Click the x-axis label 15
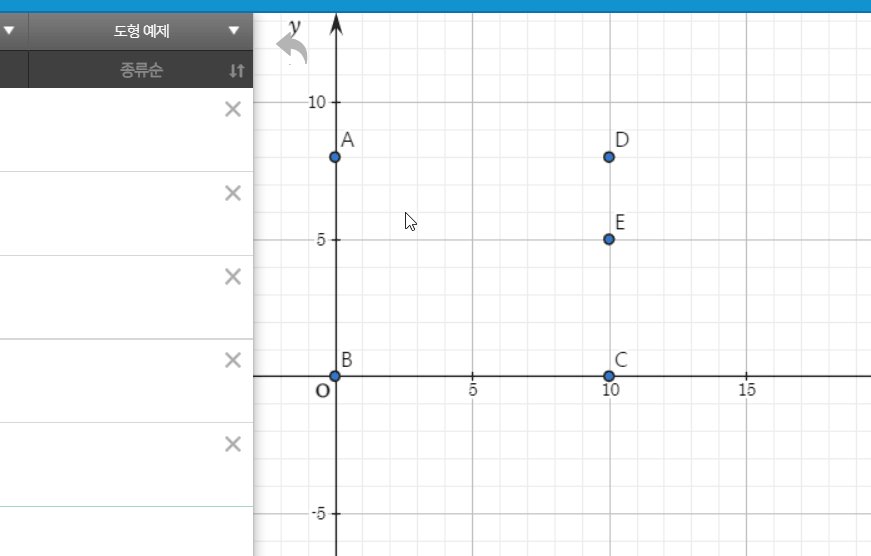Viewport: 871px width, 556px height. tap(747, 390)
